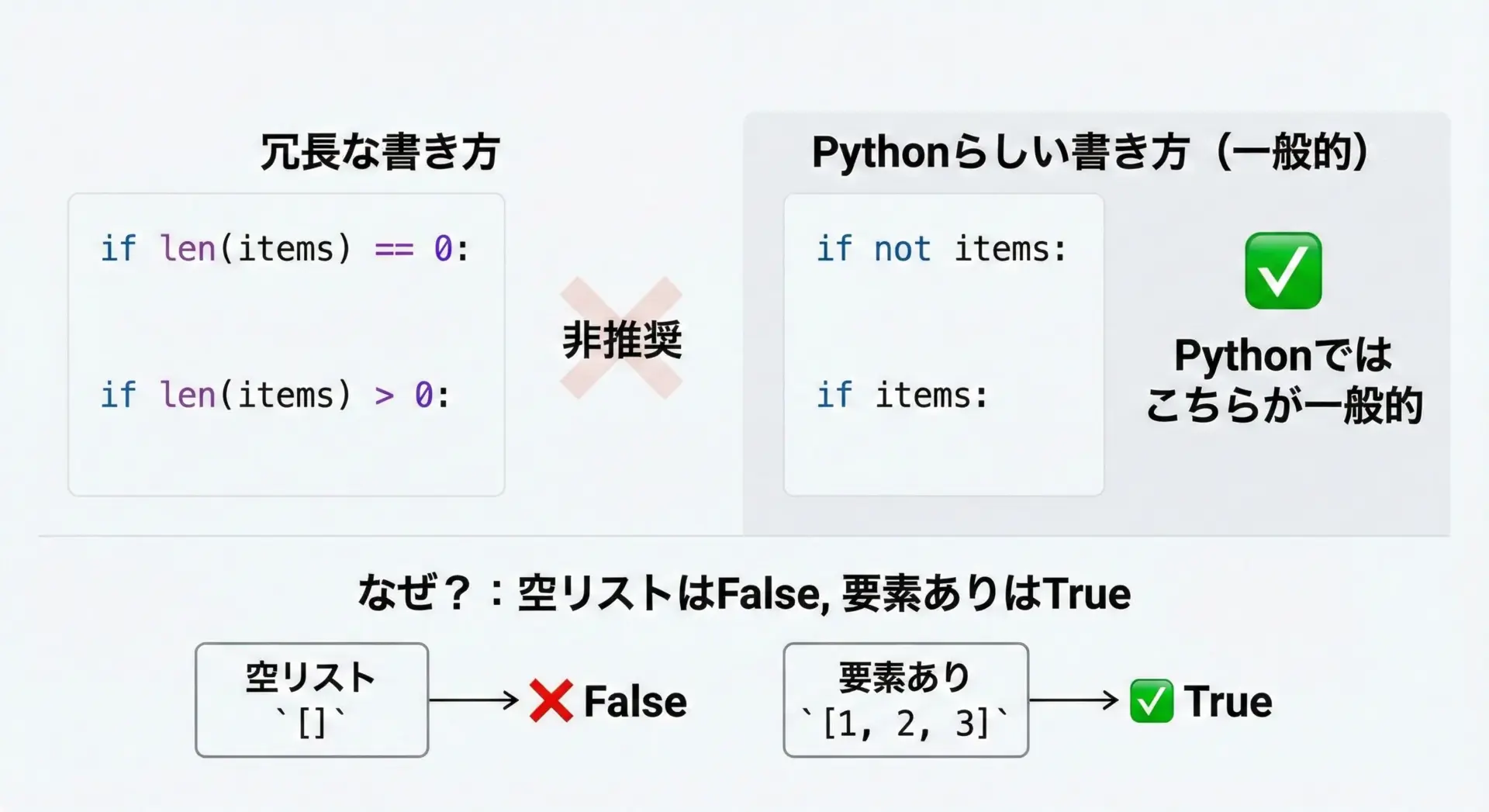Image resolution: width=1489 pixels, height=812 pixels.
Task: Click the green checkmark beside True
Action: tap(1151, 700)
